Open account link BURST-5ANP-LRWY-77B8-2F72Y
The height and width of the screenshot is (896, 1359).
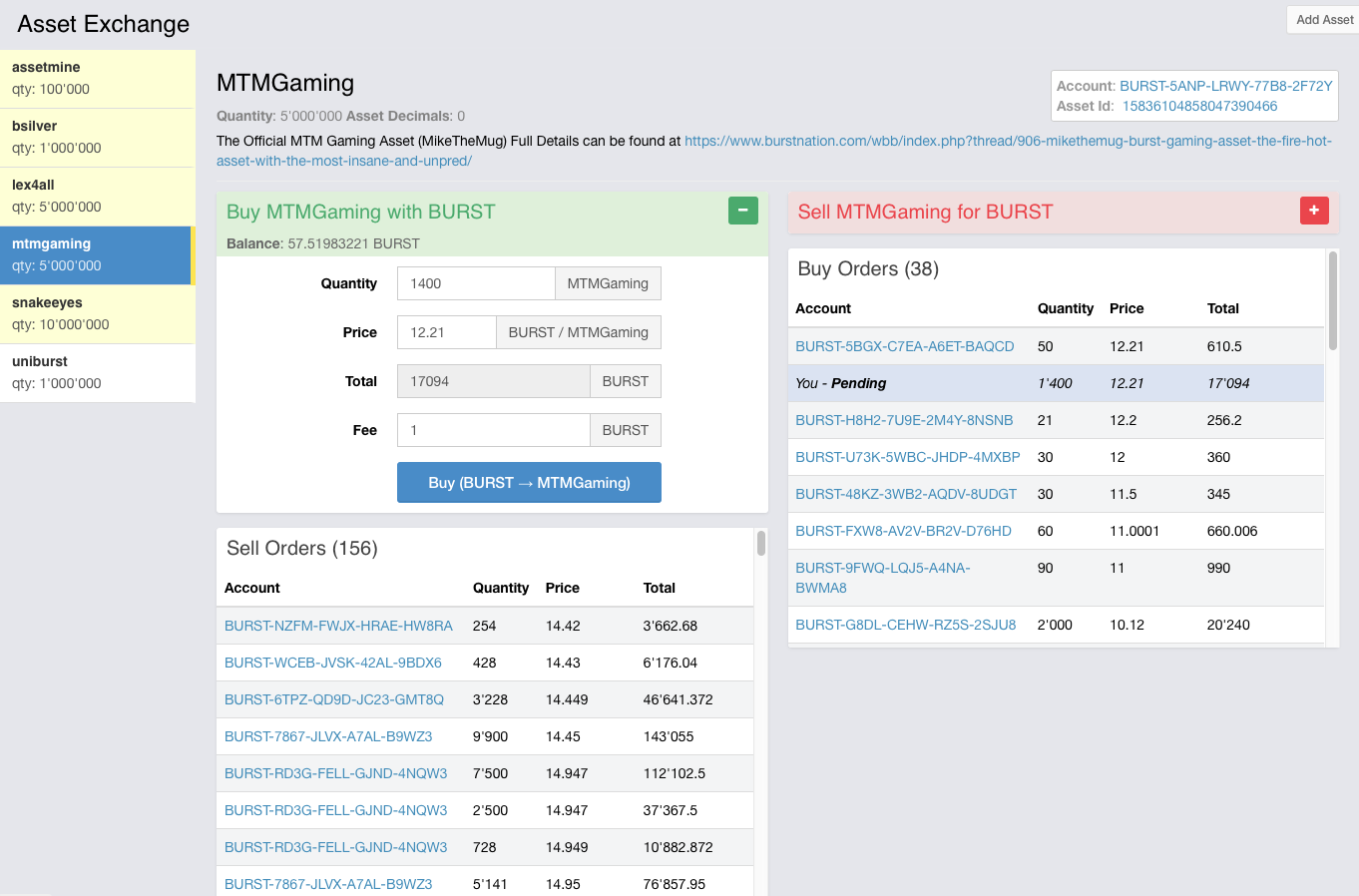point(1225,86)
